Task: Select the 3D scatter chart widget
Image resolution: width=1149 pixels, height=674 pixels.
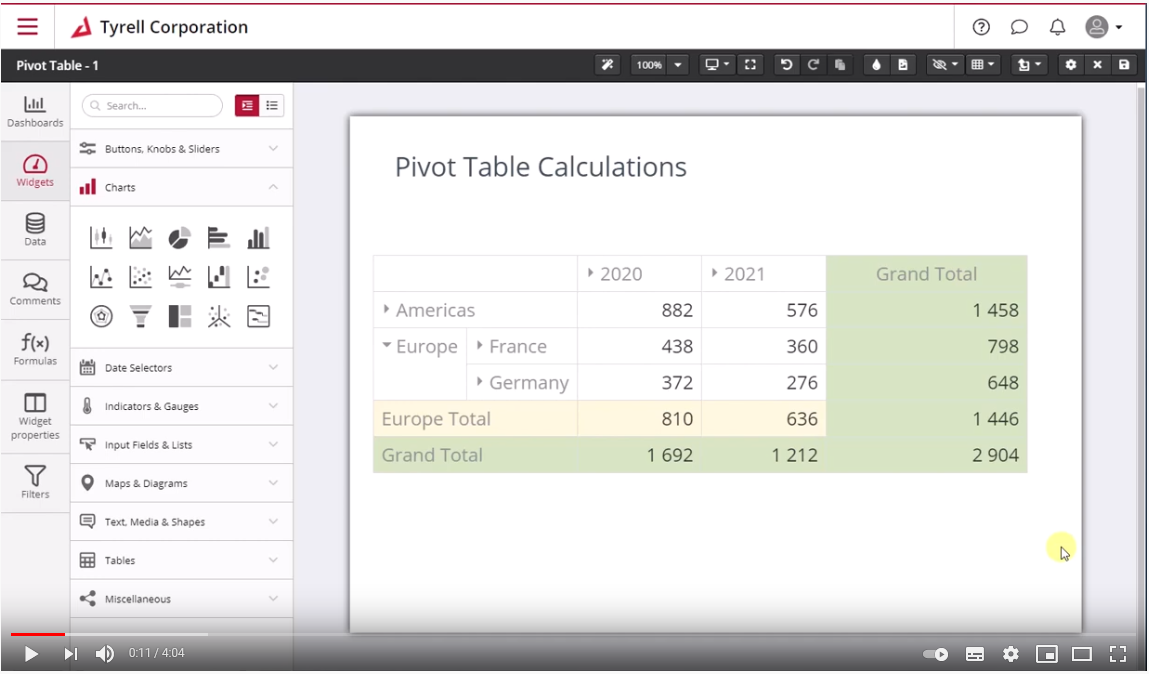Action: [218, 316]
